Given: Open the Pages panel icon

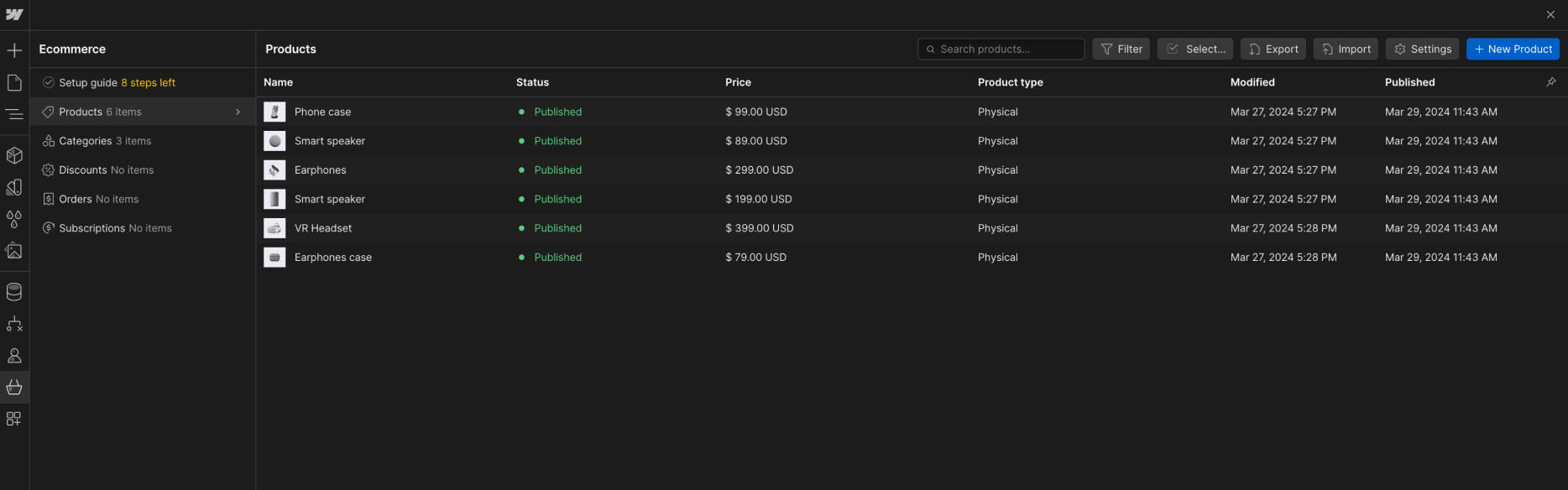Looking at the screenshot, I should (14, 82).
